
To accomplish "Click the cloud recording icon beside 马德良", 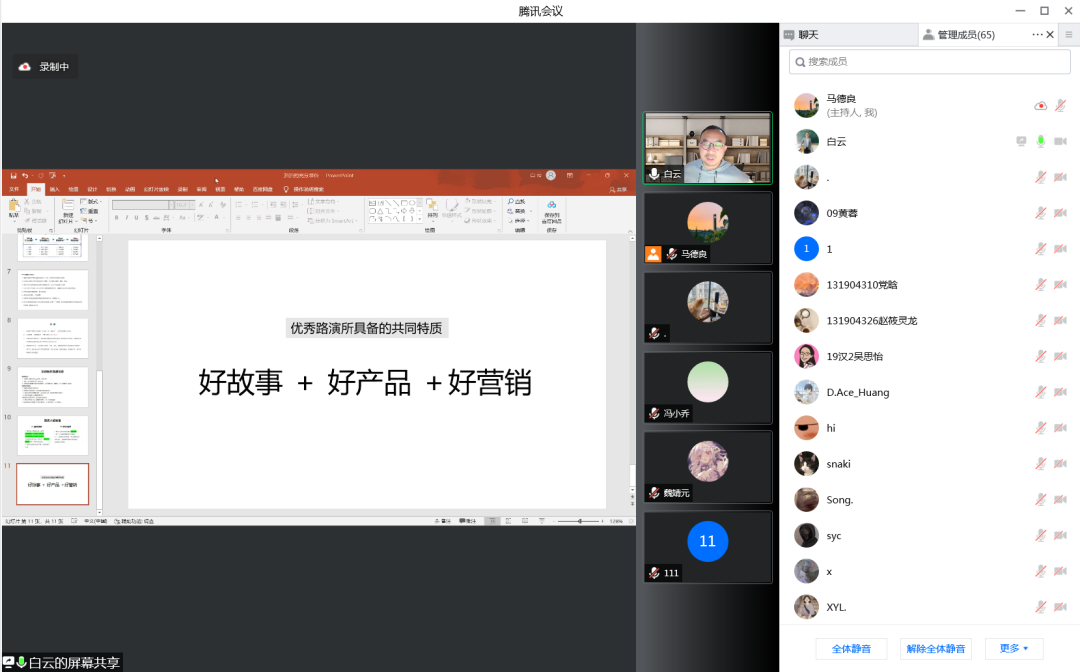I will point(1040,106).
